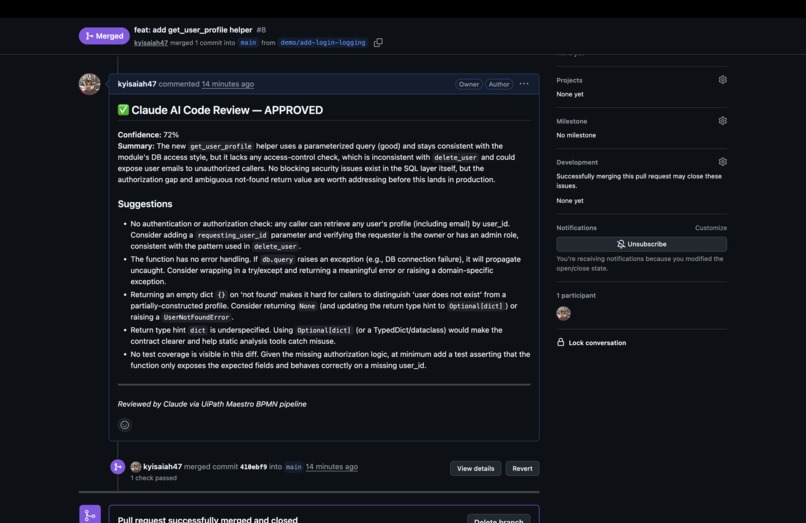The width and height of the screenshot is (806, 523).
Task: Click the 'Suggestions' heading
Action: (x=145, y=204)
